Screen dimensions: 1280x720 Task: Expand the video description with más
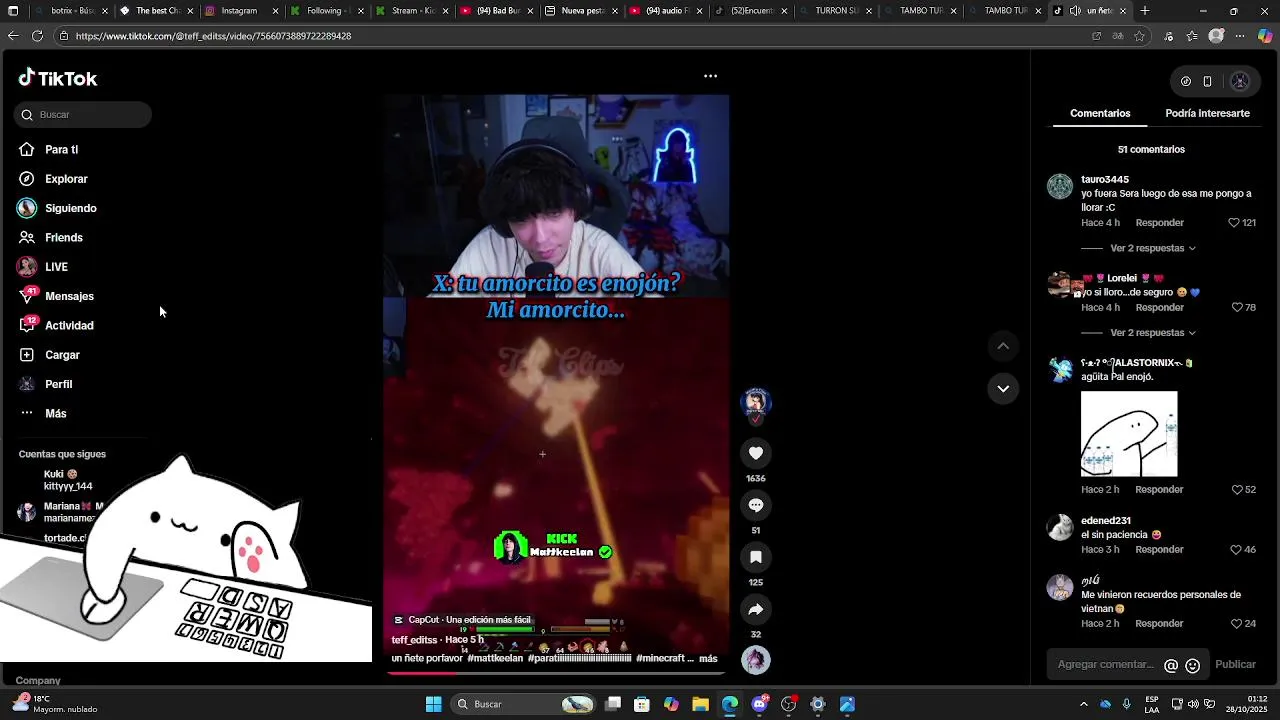click(708, 659)
